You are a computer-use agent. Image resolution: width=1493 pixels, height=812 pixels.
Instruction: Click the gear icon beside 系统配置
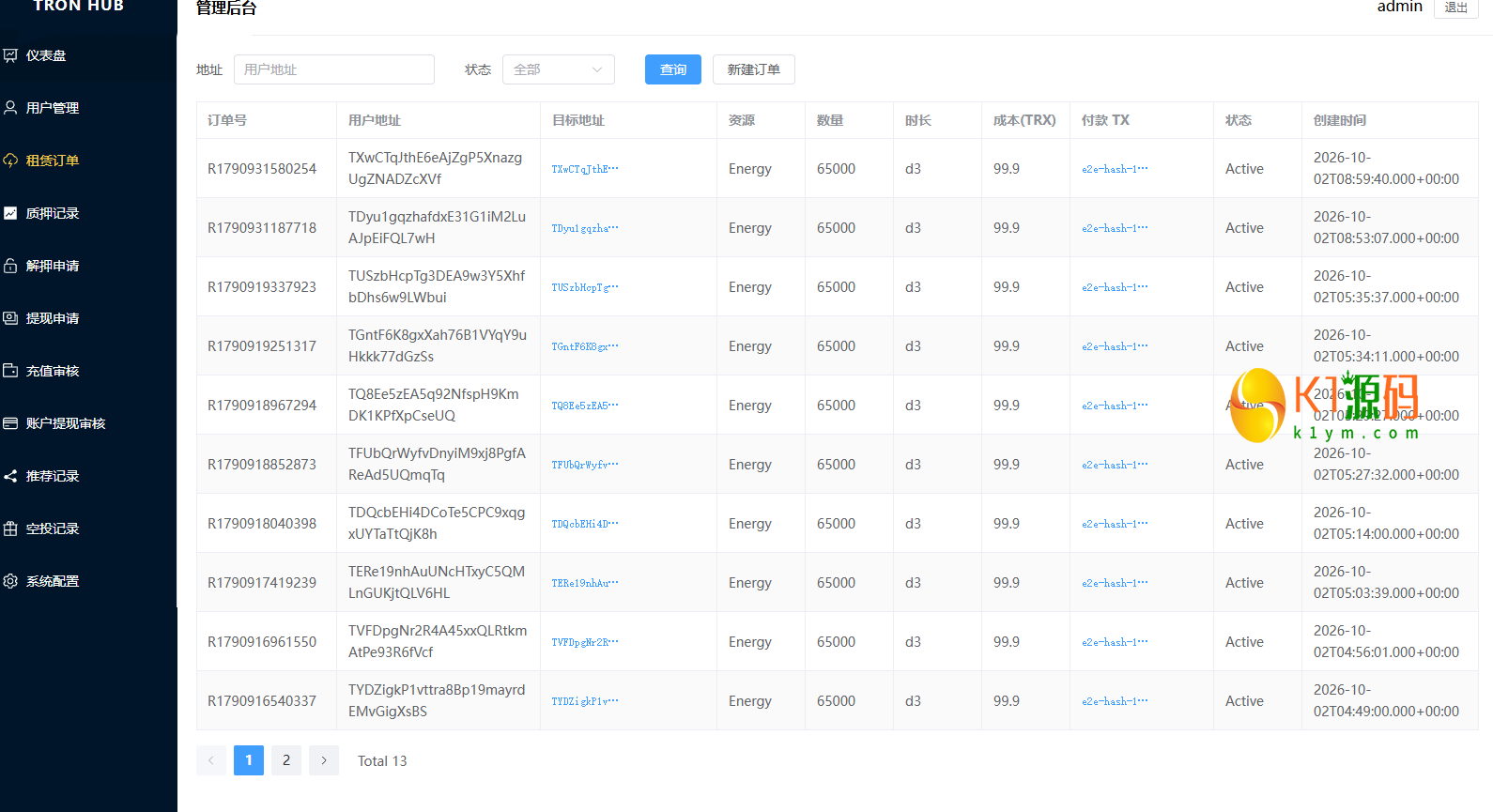(x=10, y=581)
